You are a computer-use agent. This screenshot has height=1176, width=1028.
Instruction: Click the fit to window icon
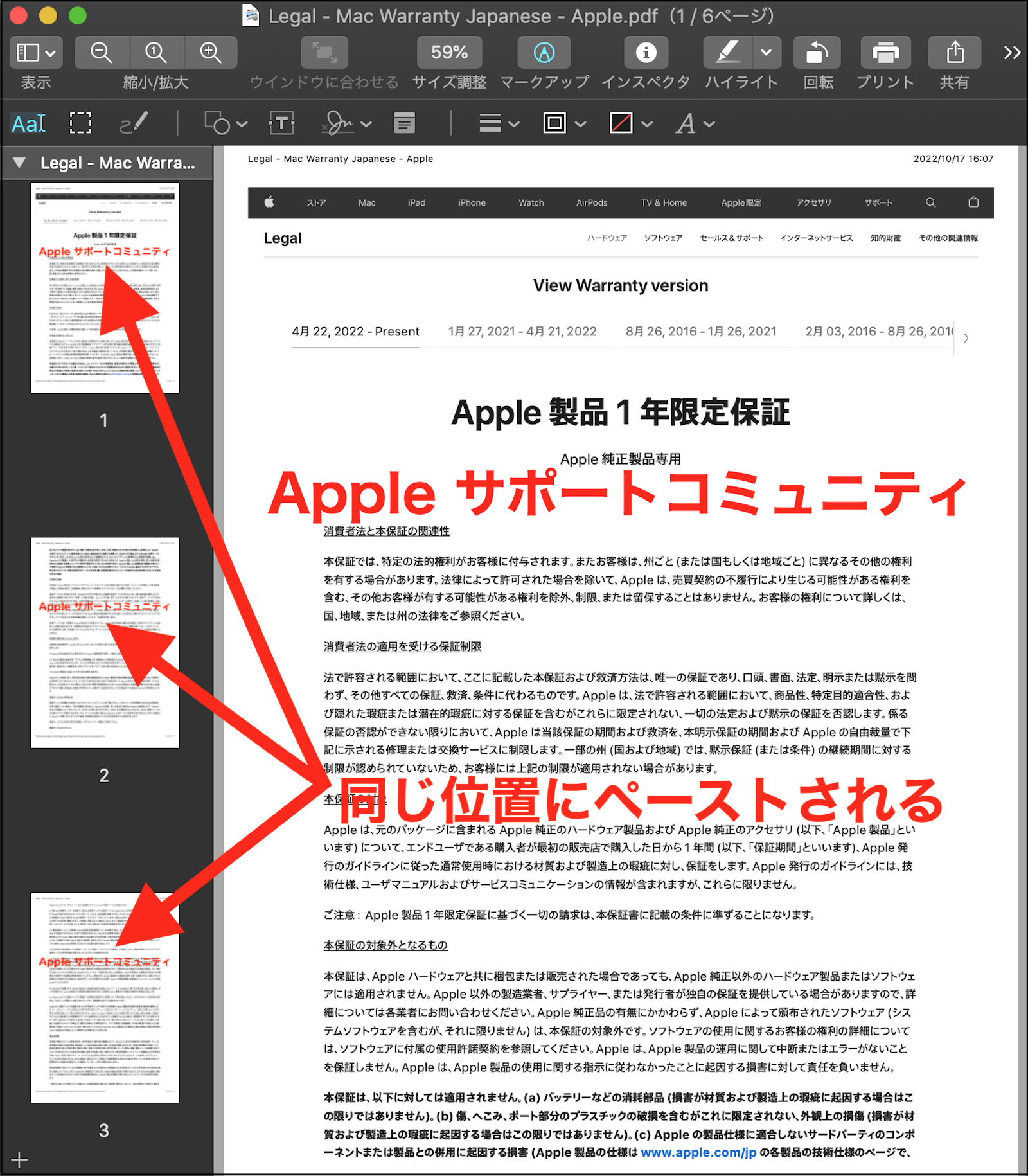tap(324, 53)
